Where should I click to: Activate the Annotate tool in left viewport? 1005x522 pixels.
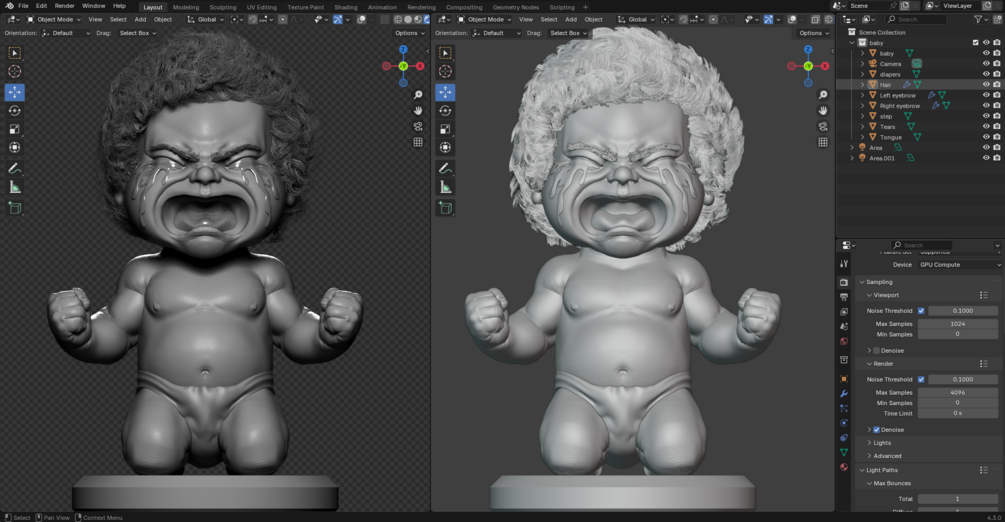pyautogui.click(x=14, y=169)
